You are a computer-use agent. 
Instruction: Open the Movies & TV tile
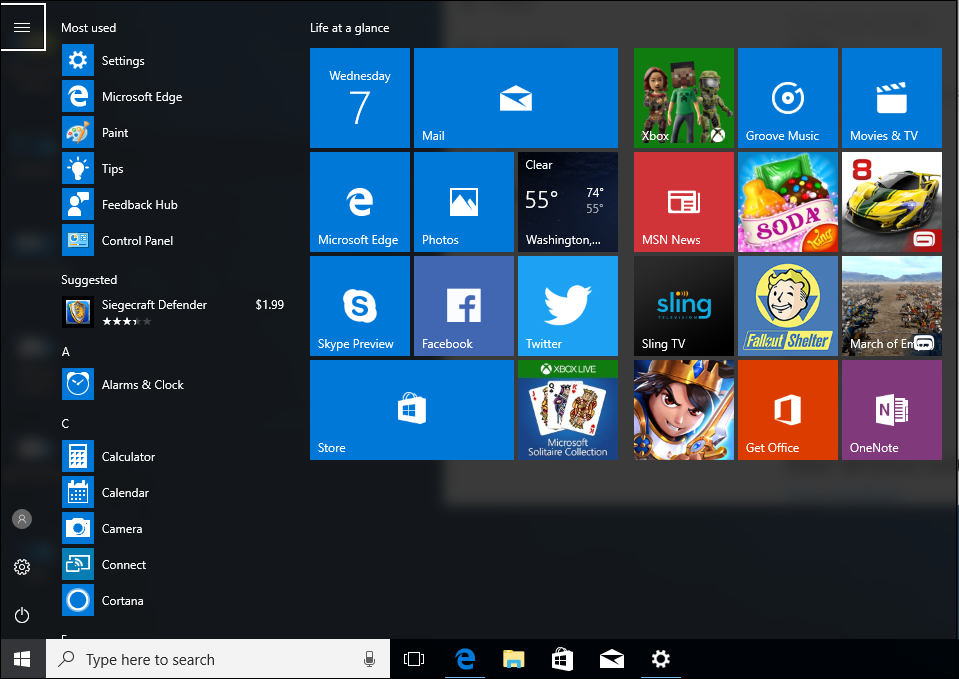click(x=891, y=98)
